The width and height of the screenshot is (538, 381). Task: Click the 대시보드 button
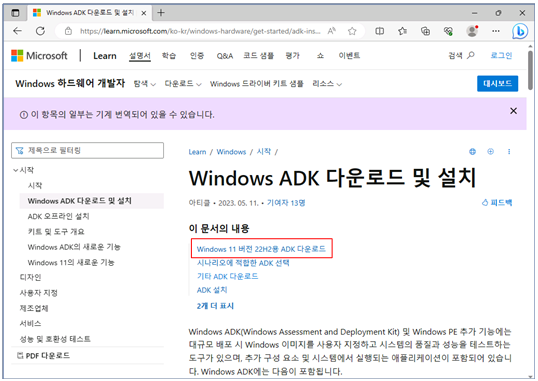tap(497, 83)
